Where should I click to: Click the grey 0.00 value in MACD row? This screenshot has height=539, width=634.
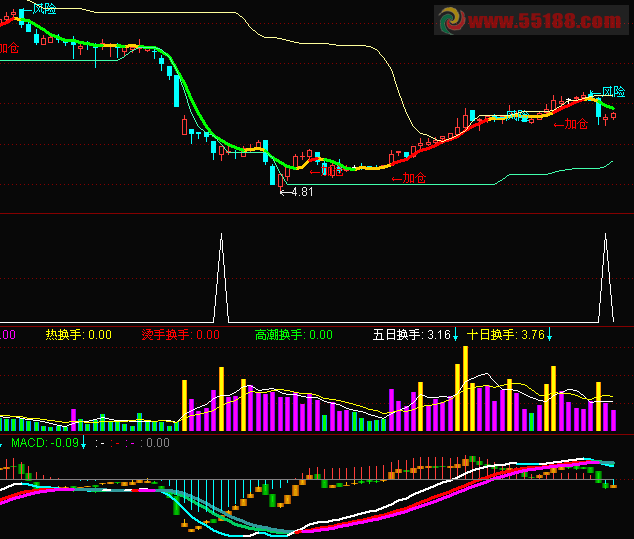158,443
